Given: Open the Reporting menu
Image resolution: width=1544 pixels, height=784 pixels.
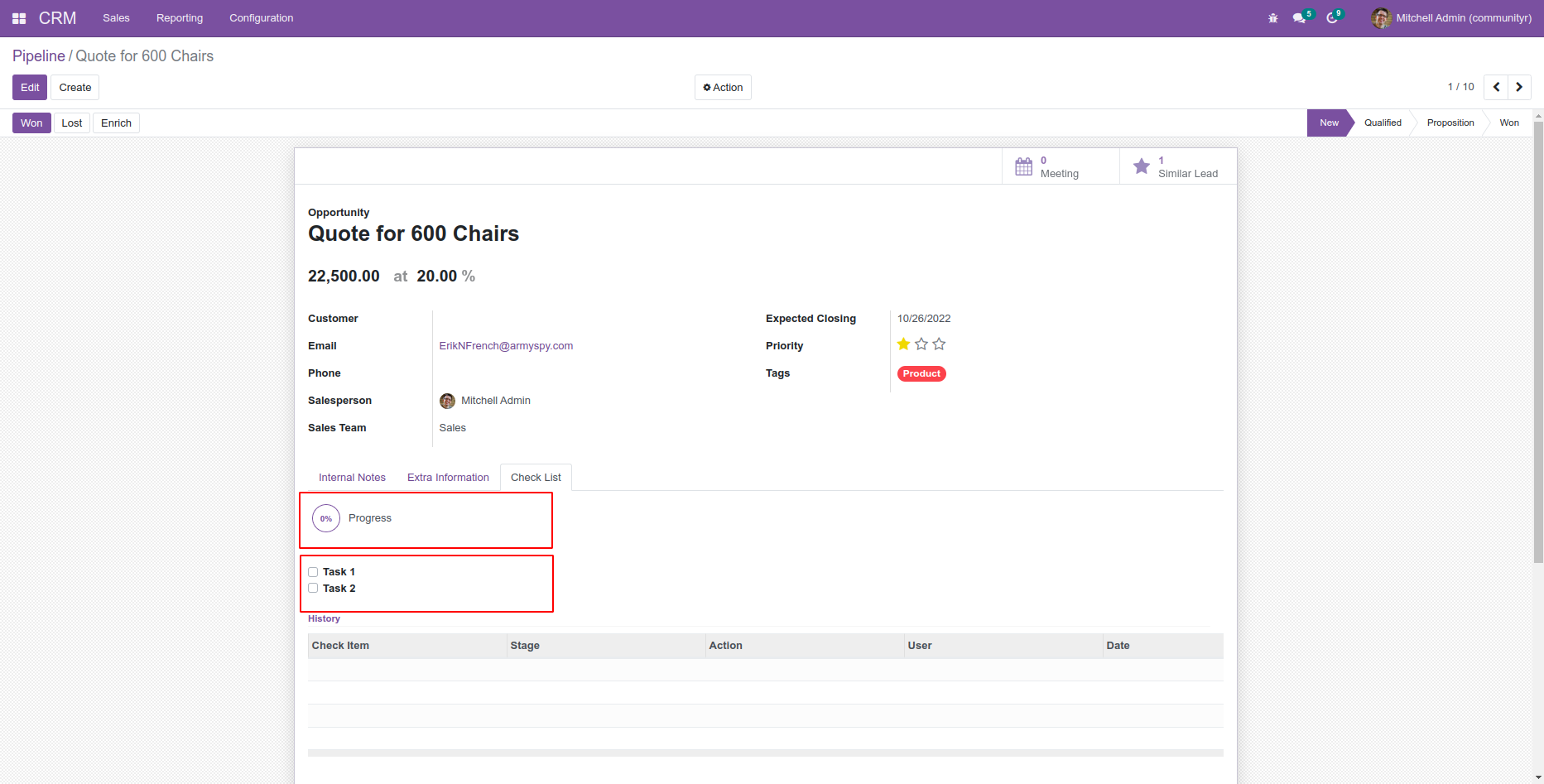Looking at the screenshot, I should 180,18.
